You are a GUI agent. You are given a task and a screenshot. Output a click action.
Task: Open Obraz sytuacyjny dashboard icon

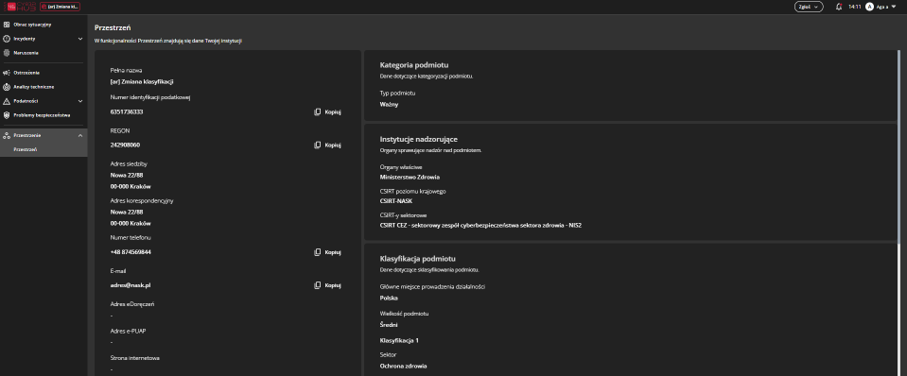7,25
